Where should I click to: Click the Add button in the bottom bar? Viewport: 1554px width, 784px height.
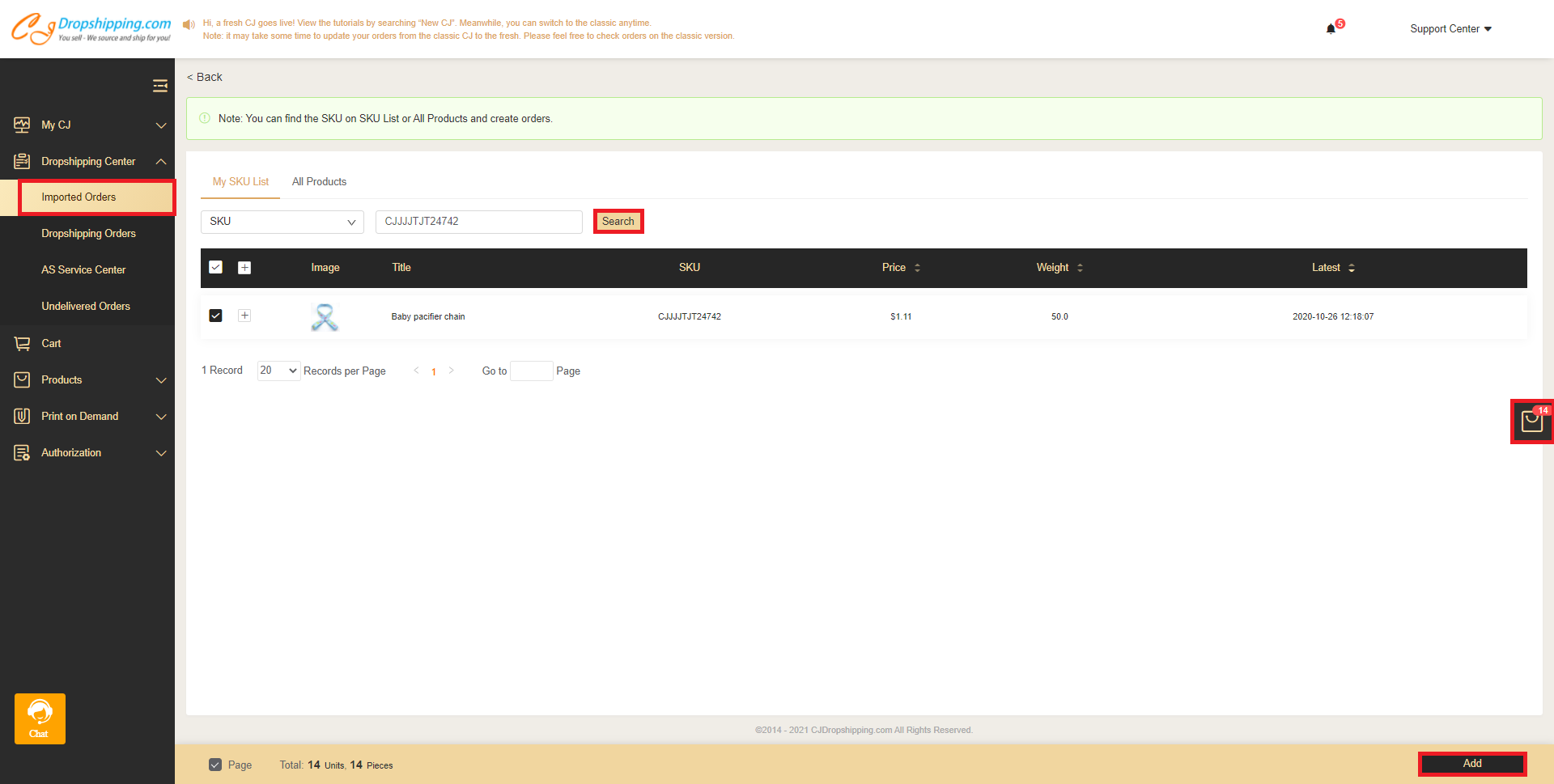coord(1472,764)
